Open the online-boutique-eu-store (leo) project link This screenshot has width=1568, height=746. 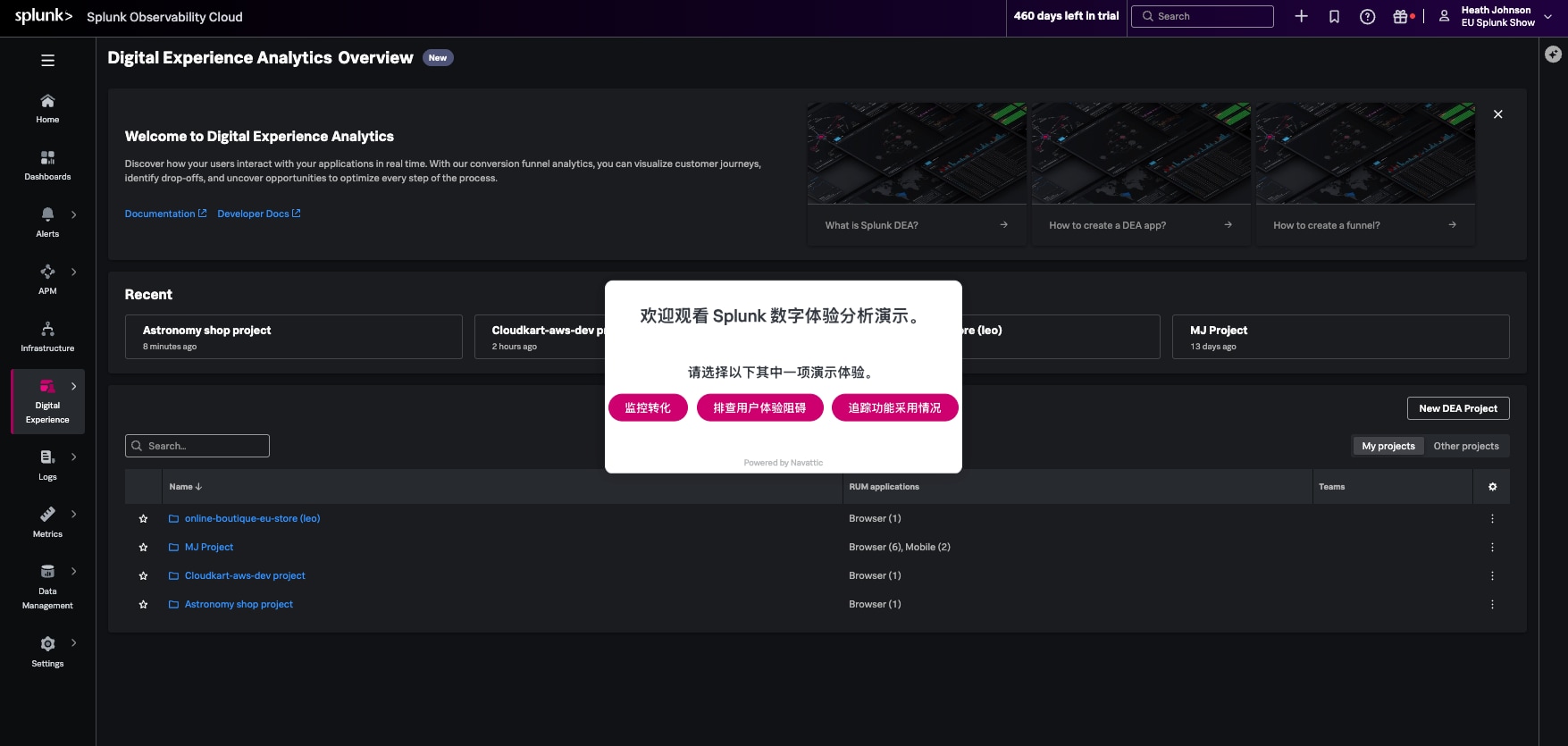click(252, 519)
